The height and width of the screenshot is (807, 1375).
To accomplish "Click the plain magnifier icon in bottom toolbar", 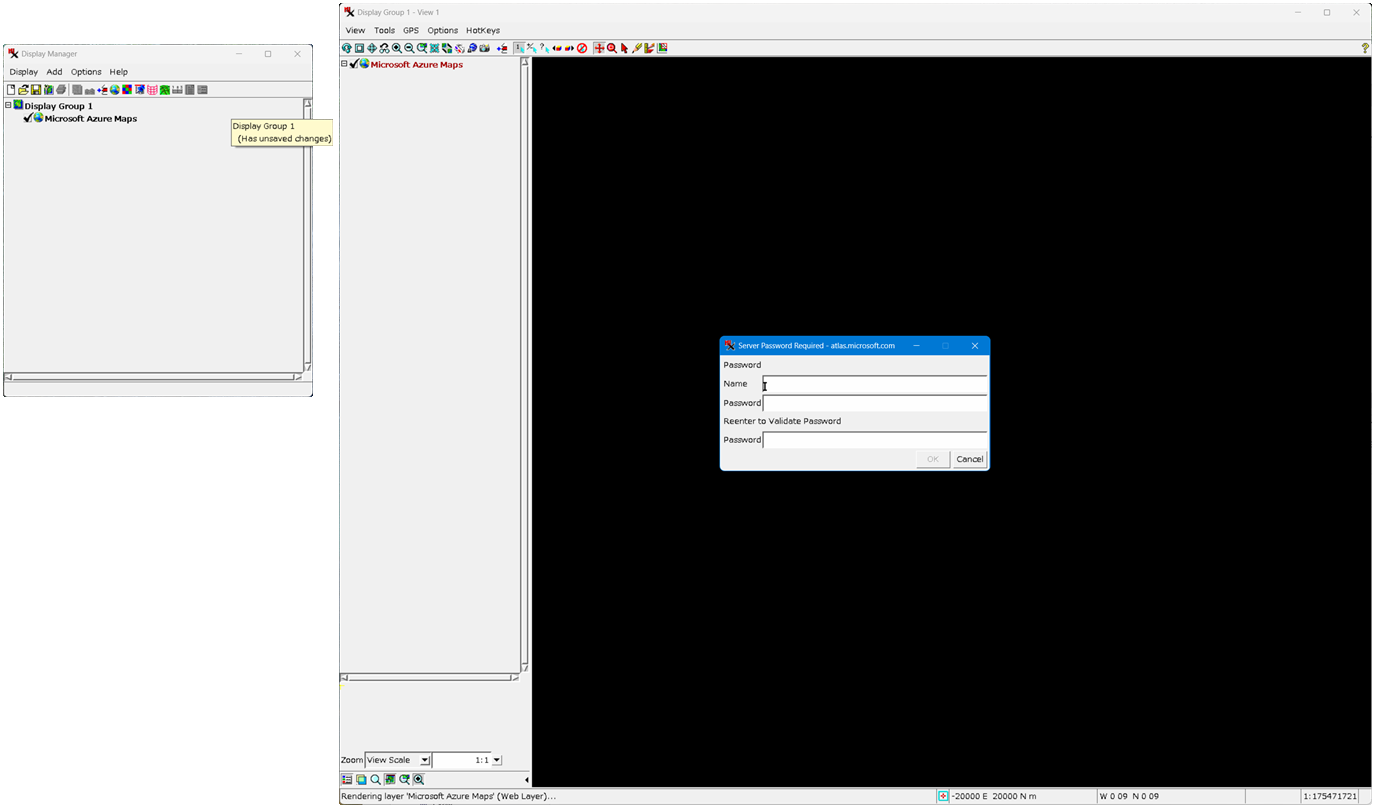I will 375,779.
